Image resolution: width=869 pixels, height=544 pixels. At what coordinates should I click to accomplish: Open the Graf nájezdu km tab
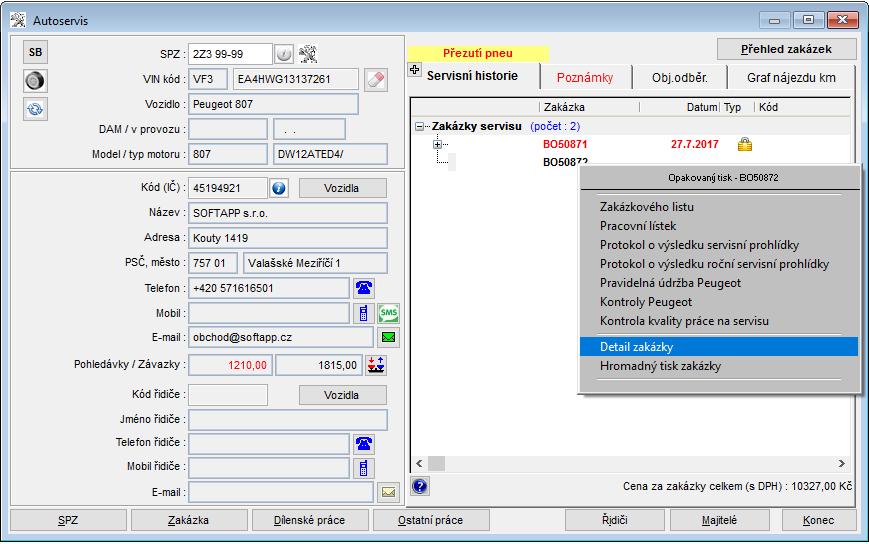coord(791,78)
